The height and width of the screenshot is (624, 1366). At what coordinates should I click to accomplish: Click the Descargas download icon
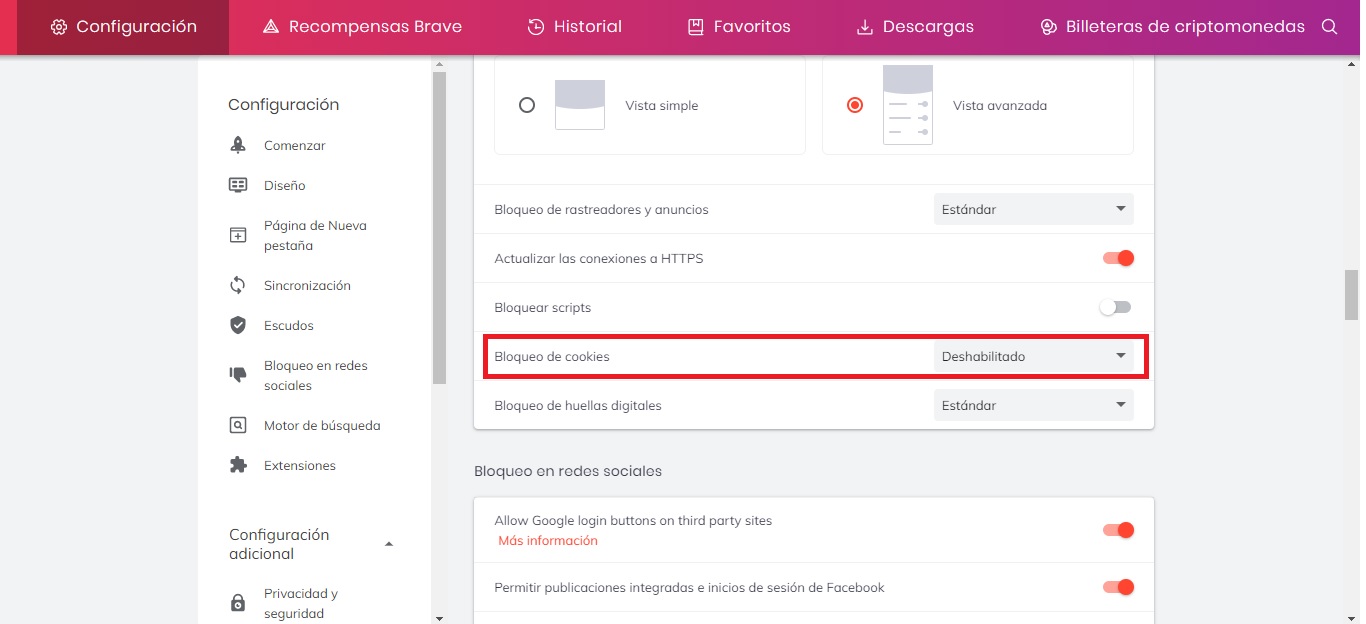[x=865, y=27]
